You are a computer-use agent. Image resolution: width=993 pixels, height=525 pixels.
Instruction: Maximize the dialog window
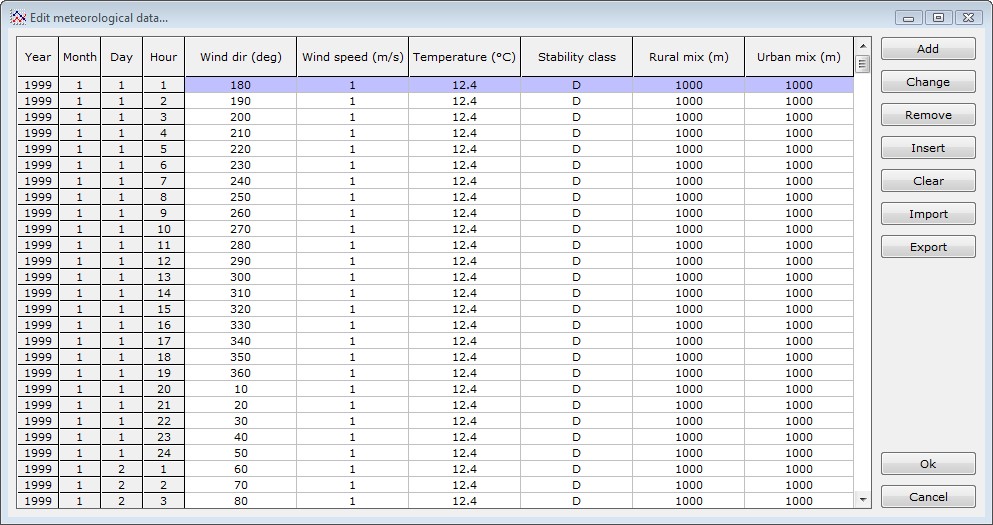(938, 17)
